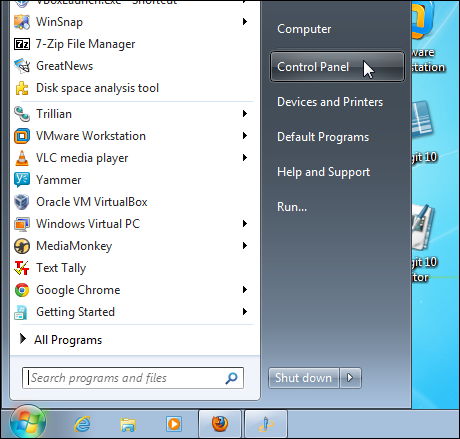Open VMware Workstation entry
The width and height of the screenshot is (460, 439).
coord(133,136)
